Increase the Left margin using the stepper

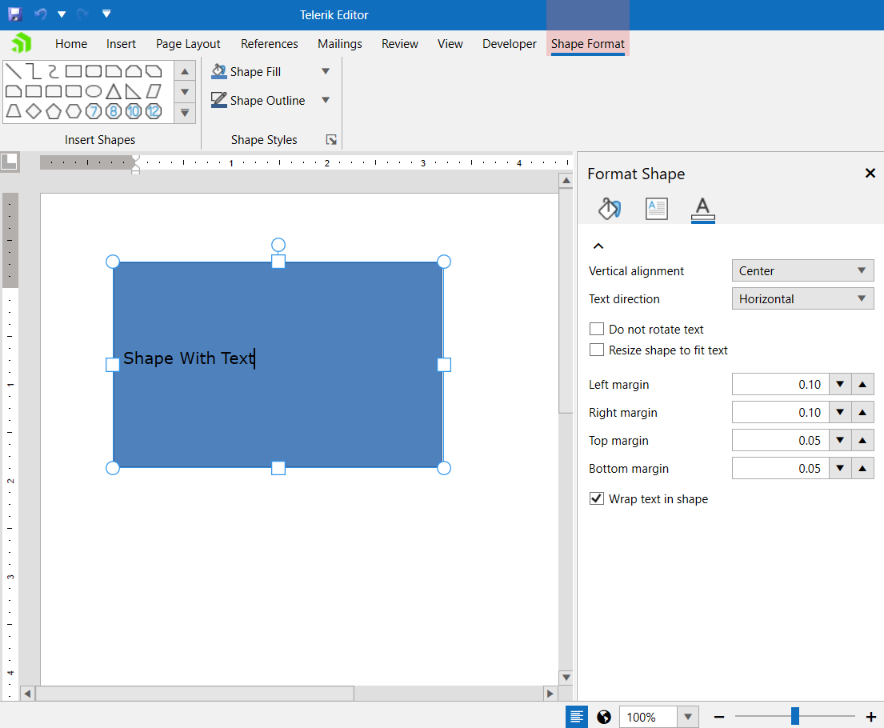[x=862, y=384]
